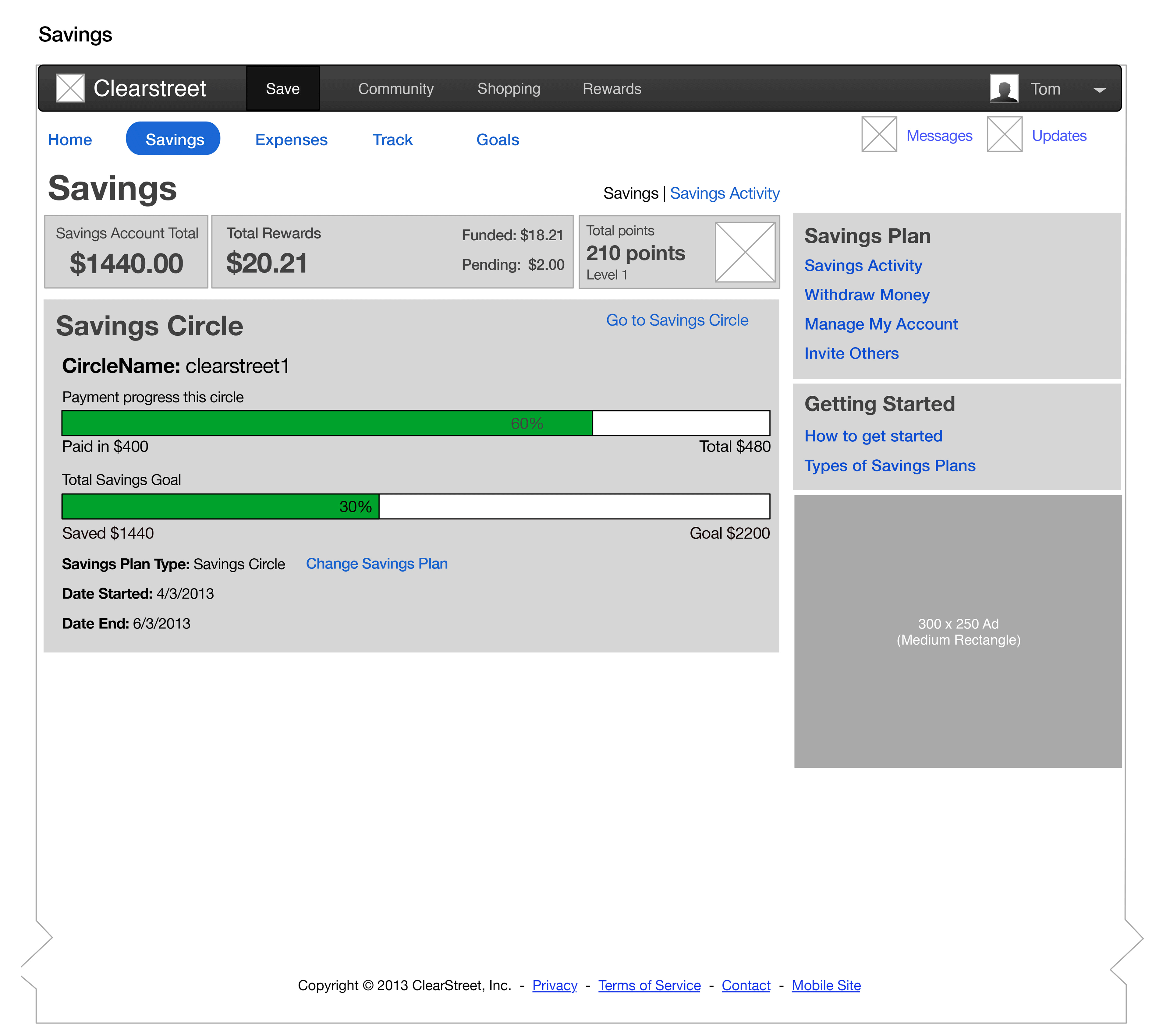Open the Rewards menu item
The image size is (1170, 1036).
point(612,89)
